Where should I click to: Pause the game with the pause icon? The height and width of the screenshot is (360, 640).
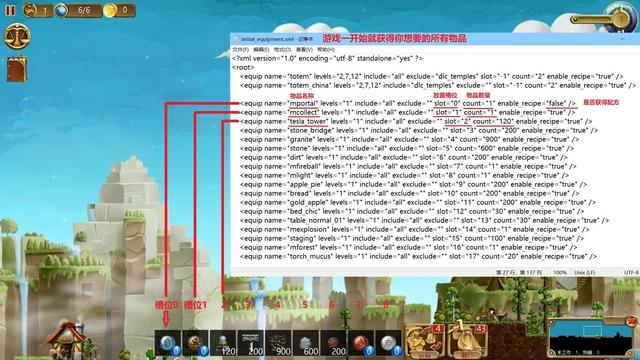pyautogui.click(x=10, y=10)
